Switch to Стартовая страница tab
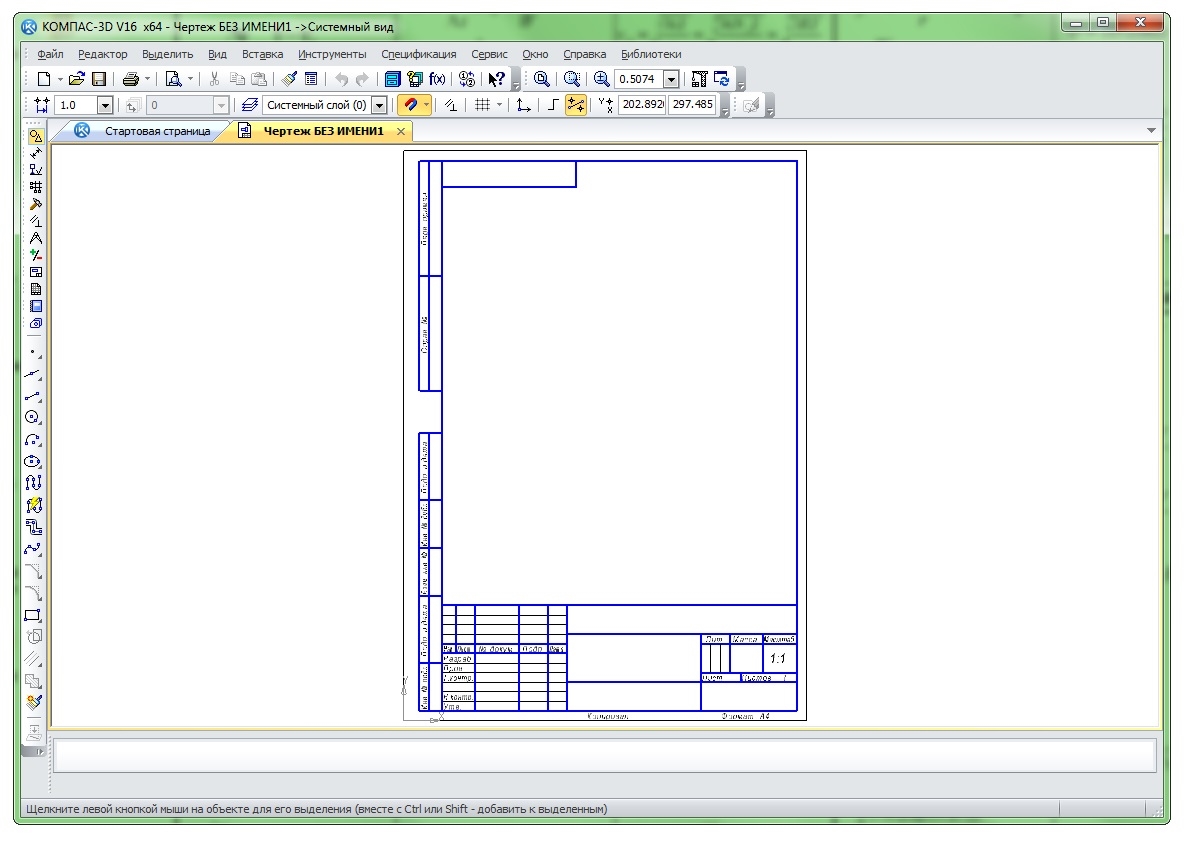The height and width of the screenshot is (844, 1188). (157, 131)
